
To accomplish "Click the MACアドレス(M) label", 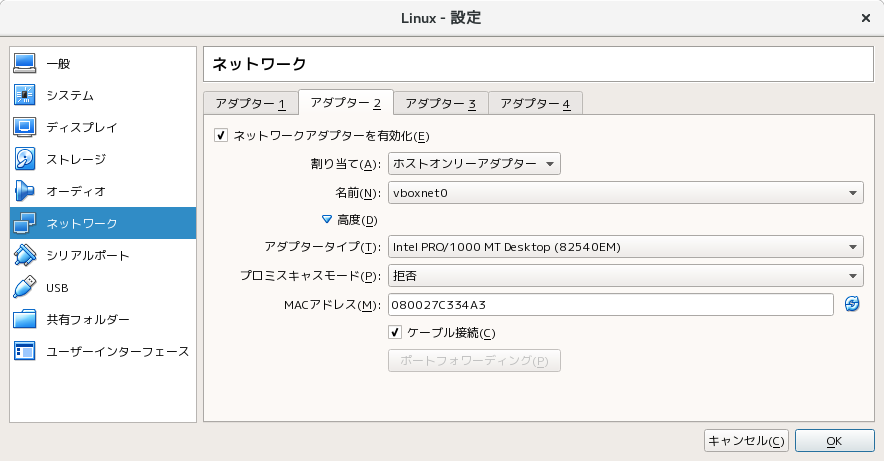I will pos(333,305).
